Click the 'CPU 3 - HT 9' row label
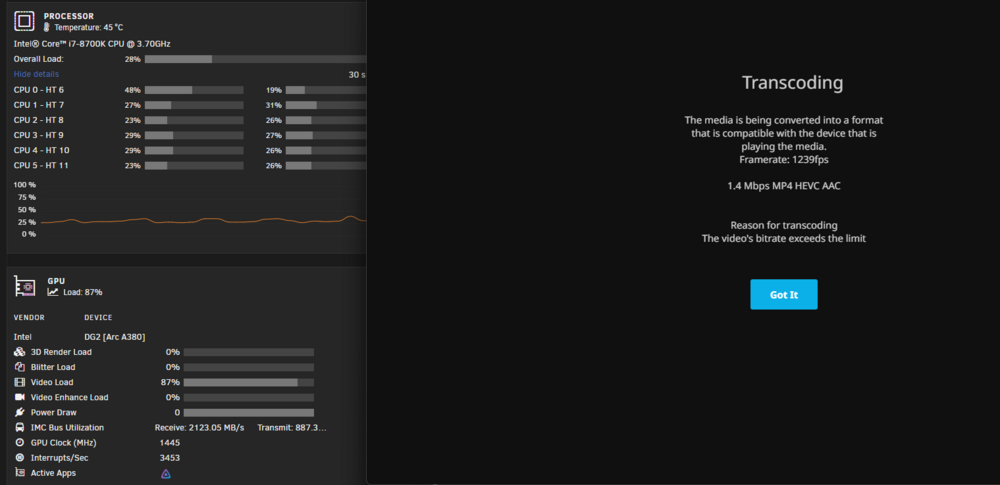 pos(39,135)
